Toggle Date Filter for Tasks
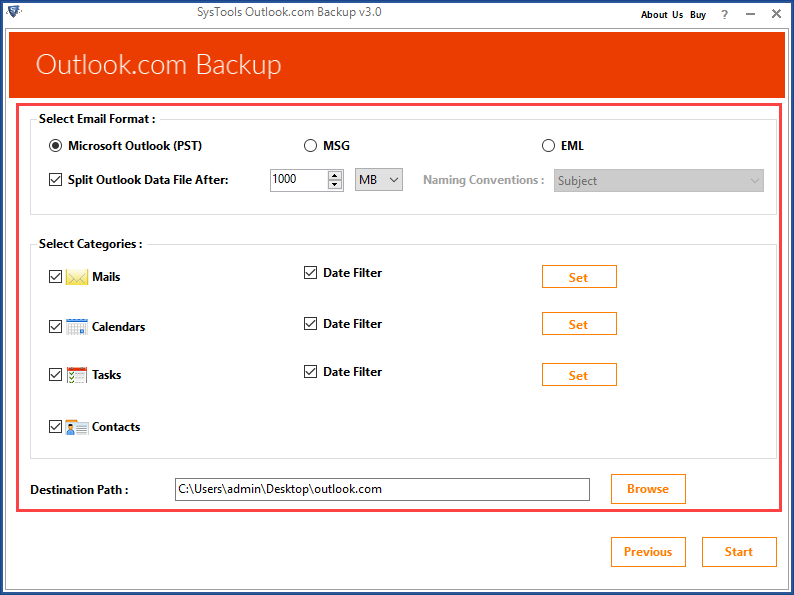 310,372
